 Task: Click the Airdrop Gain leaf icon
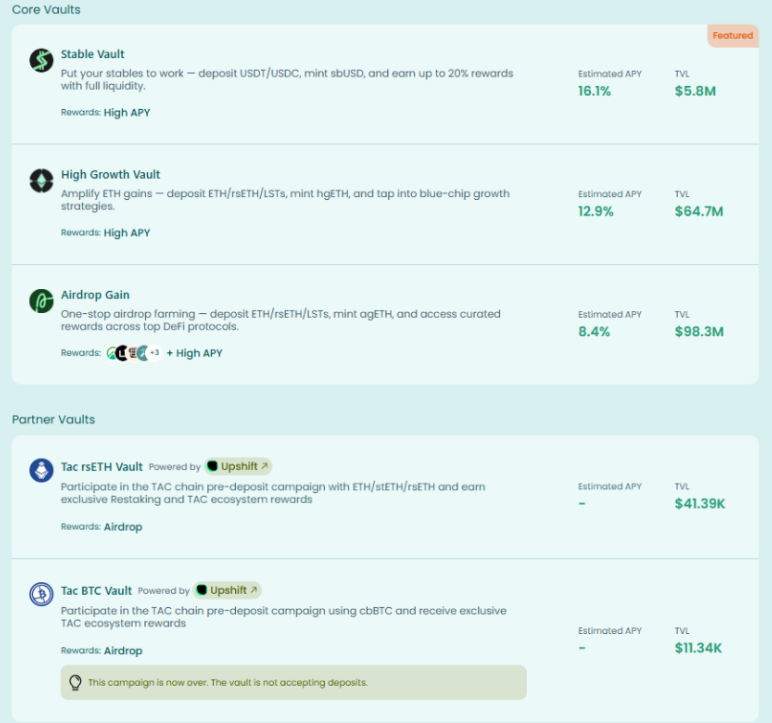[x=40, y=300]
